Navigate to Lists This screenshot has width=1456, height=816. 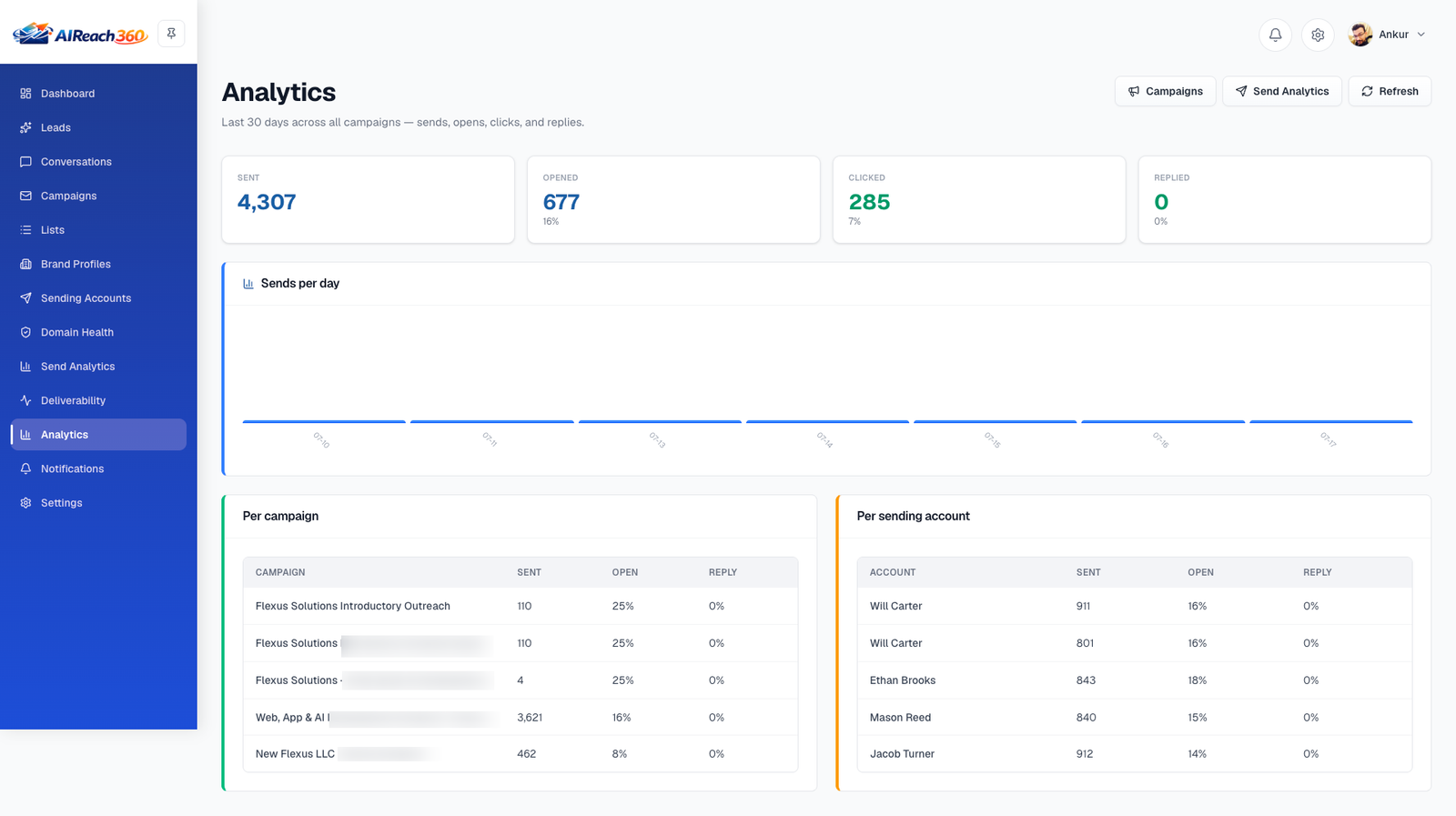click(x=98, y=230)
